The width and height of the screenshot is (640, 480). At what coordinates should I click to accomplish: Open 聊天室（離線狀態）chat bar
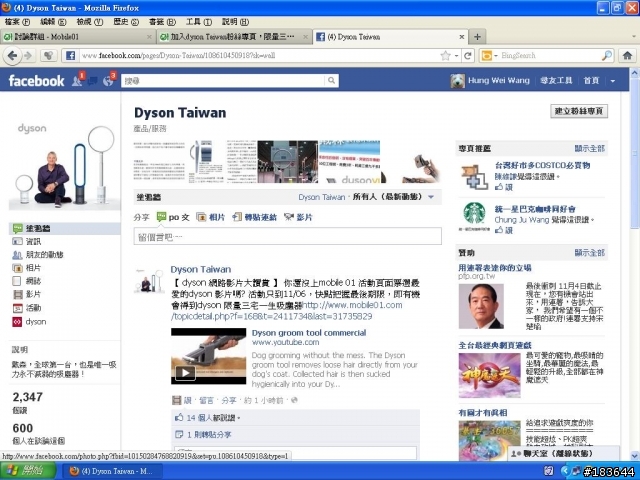[x=563, y=453]
